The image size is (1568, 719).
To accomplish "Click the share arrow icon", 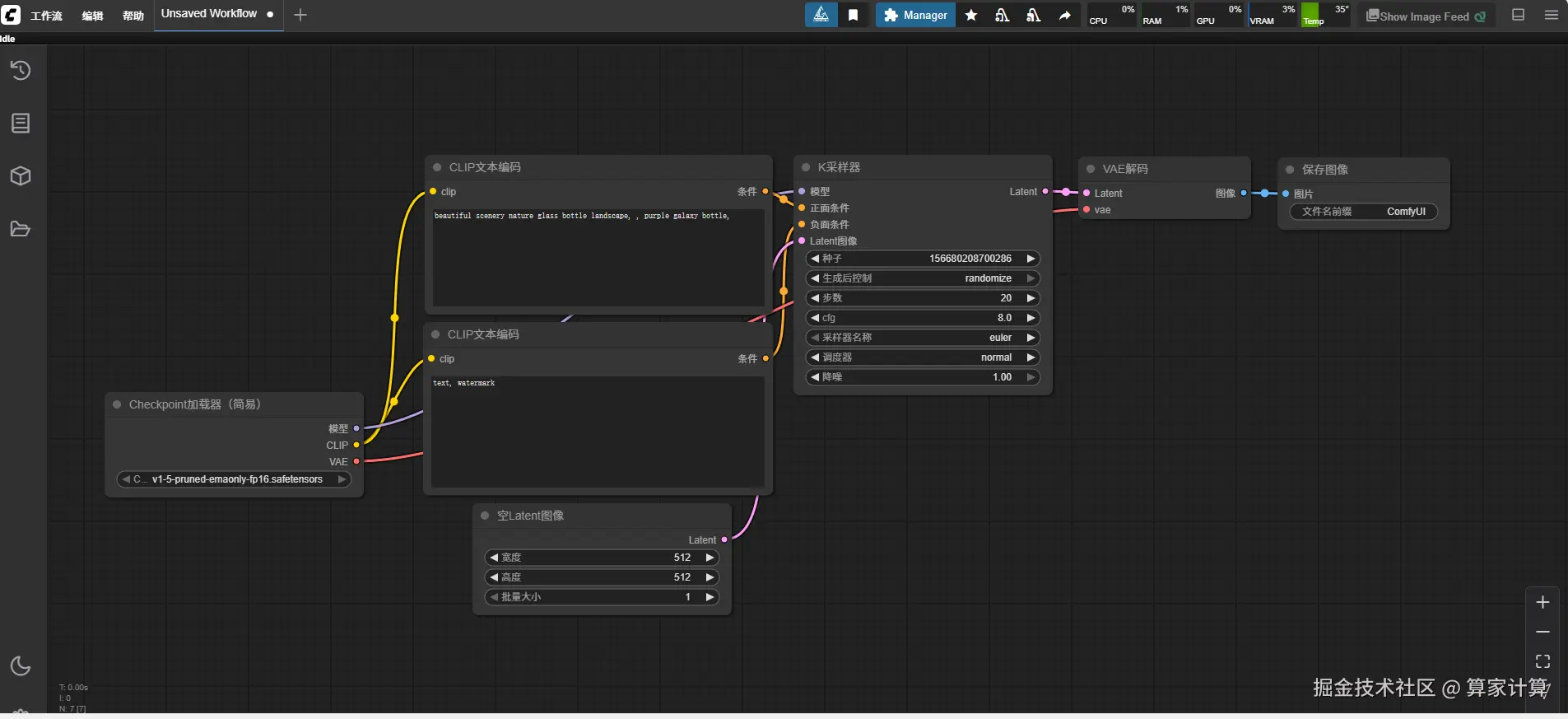I will click(1064, 15).
